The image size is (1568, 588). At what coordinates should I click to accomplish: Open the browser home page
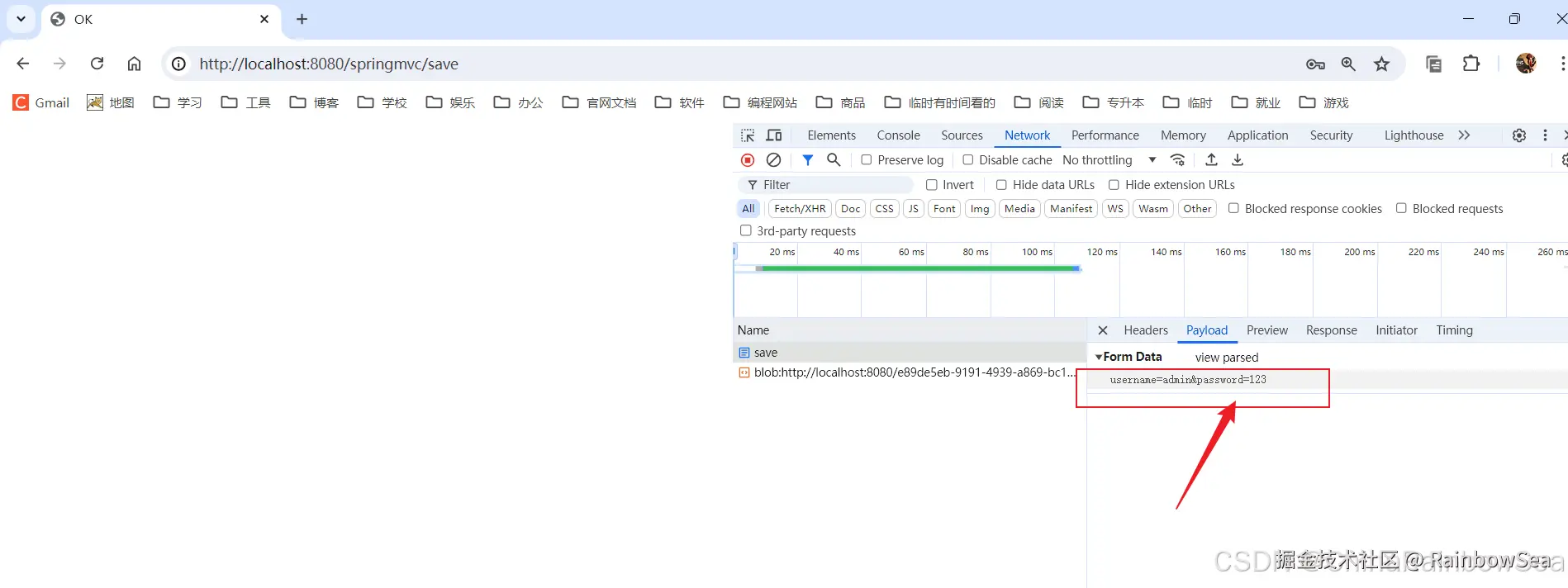(134, 64)
